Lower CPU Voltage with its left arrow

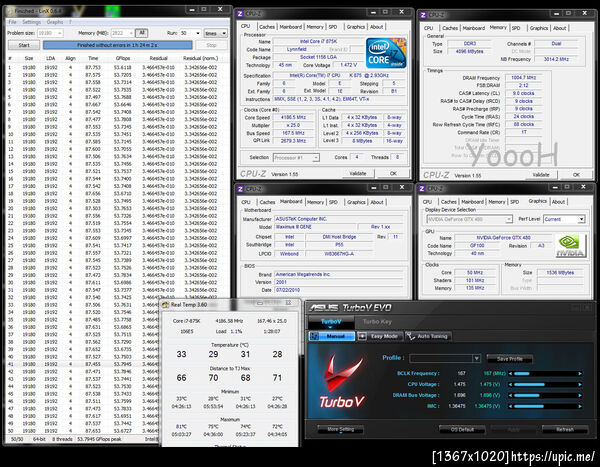(x=510, y=384)
